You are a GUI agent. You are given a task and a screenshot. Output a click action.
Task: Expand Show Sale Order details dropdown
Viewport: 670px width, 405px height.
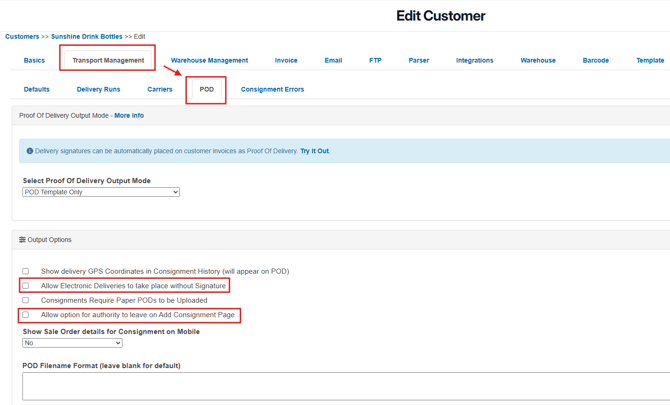point(72,343)
